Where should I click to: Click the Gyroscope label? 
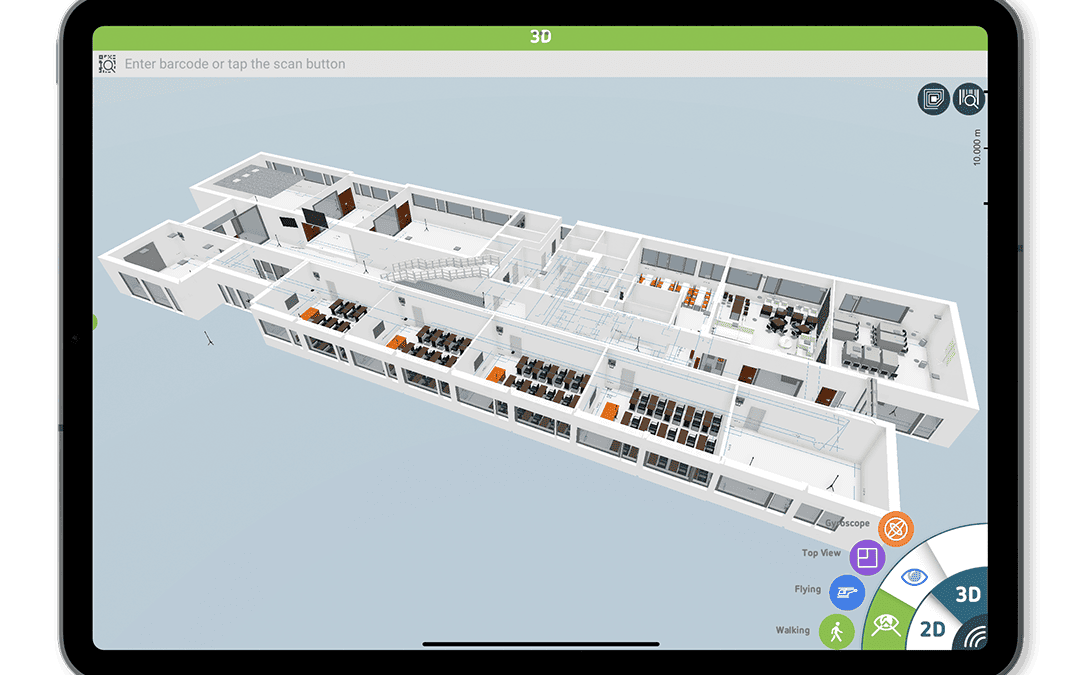(x=847, y=523)
